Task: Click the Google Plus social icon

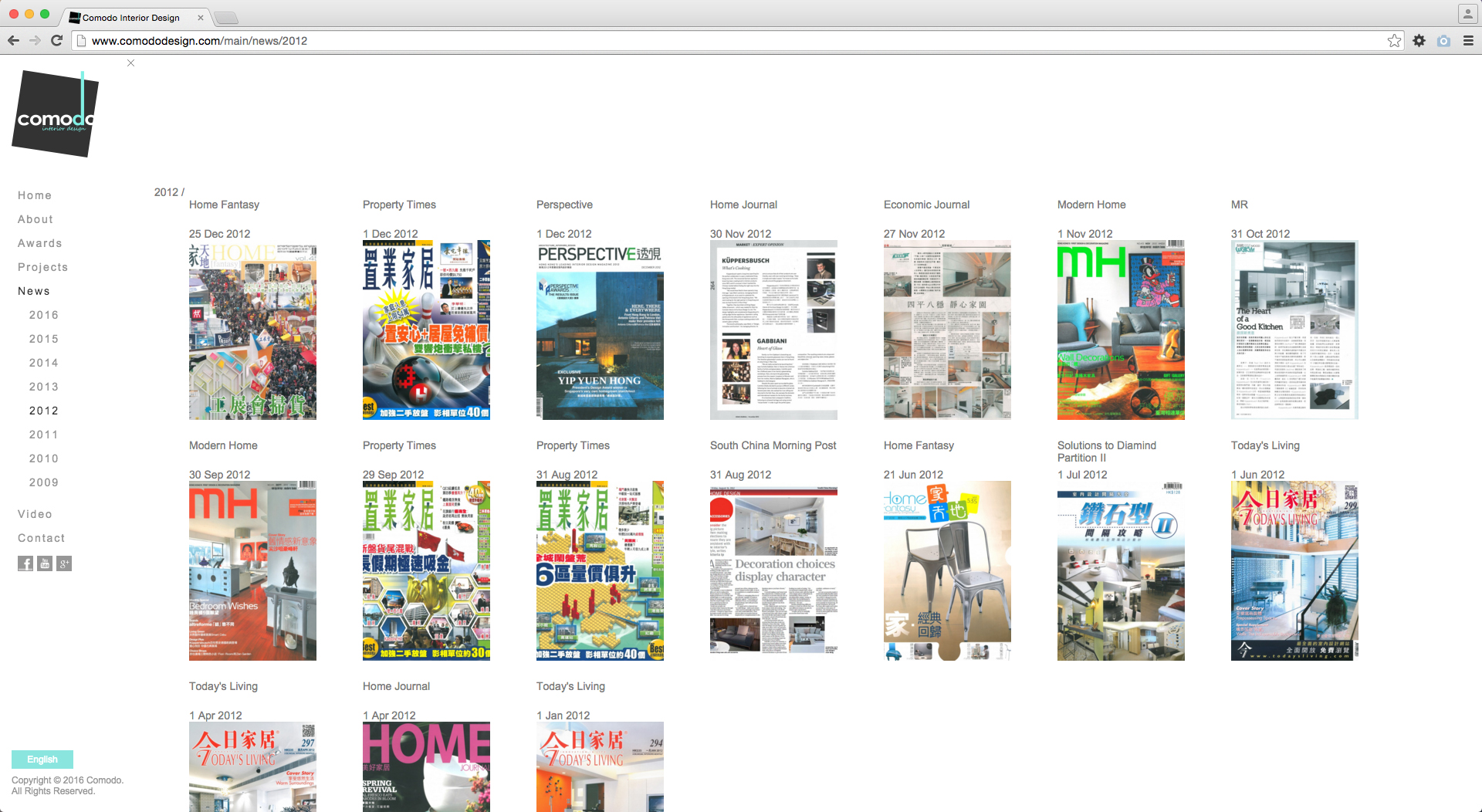Action: (64, 563)
